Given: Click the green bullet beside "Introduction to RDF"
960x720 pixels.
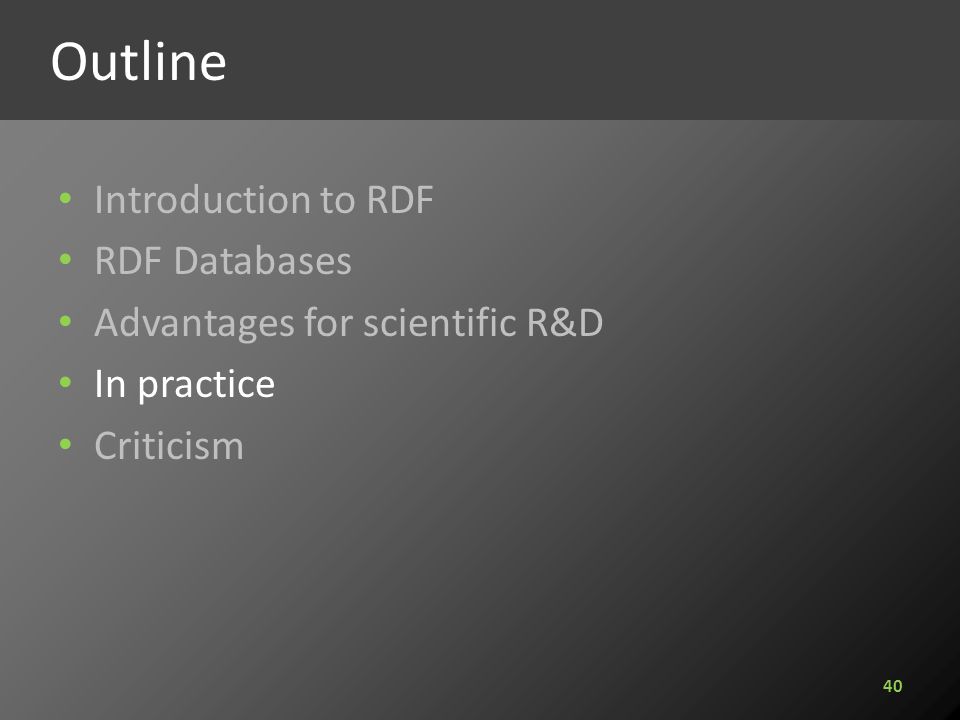Looking at the screenshot, I should tap(66, 198).
